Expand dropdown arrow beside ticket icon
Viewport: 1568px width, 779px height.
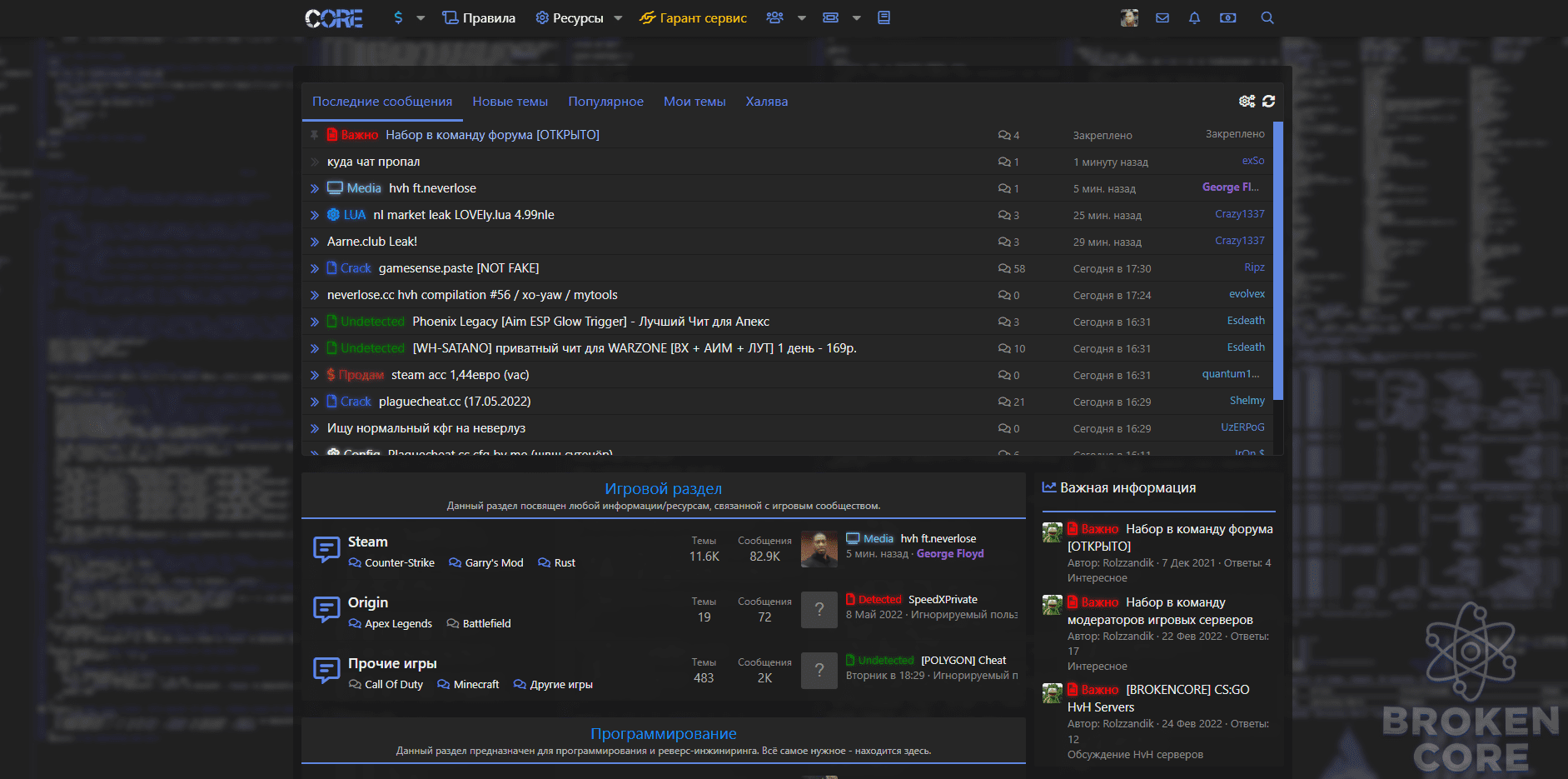(x=856, y=17)
